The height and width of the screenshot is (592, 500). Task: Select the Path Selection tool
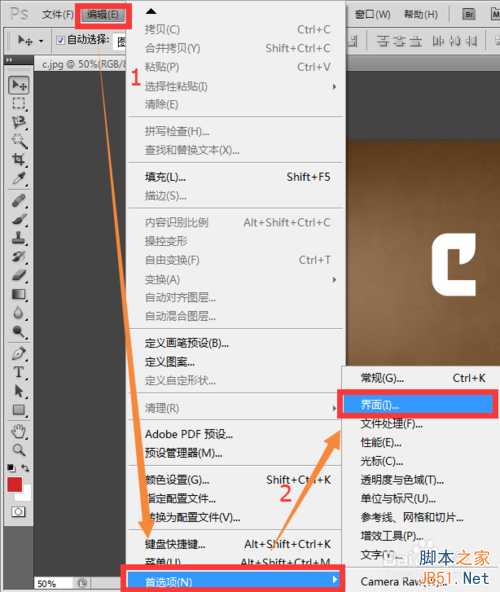coord(19,391)
